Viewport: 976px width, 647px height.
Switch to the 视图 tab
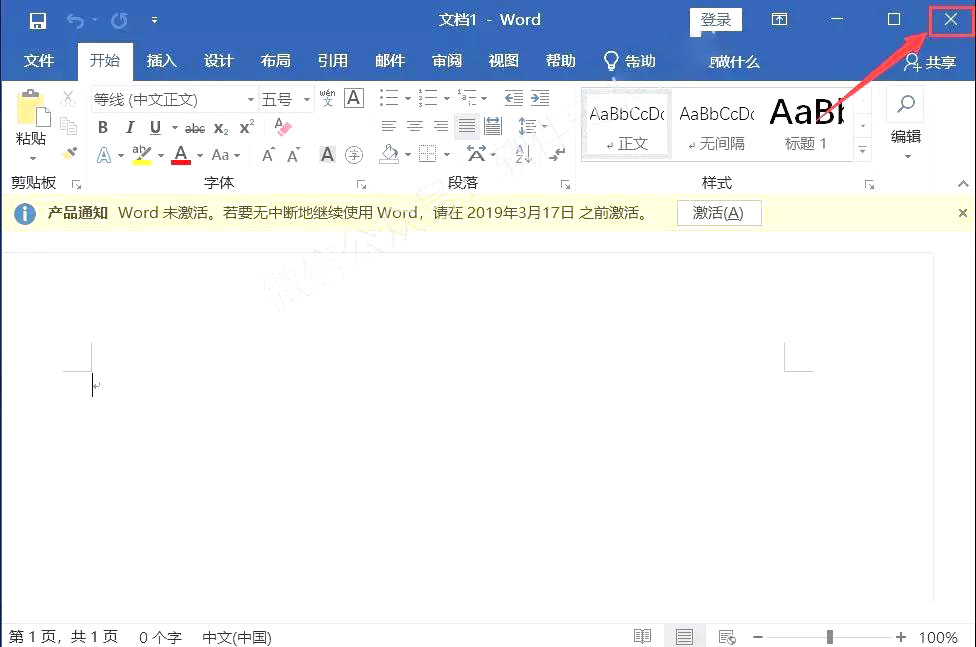point(504,61)
